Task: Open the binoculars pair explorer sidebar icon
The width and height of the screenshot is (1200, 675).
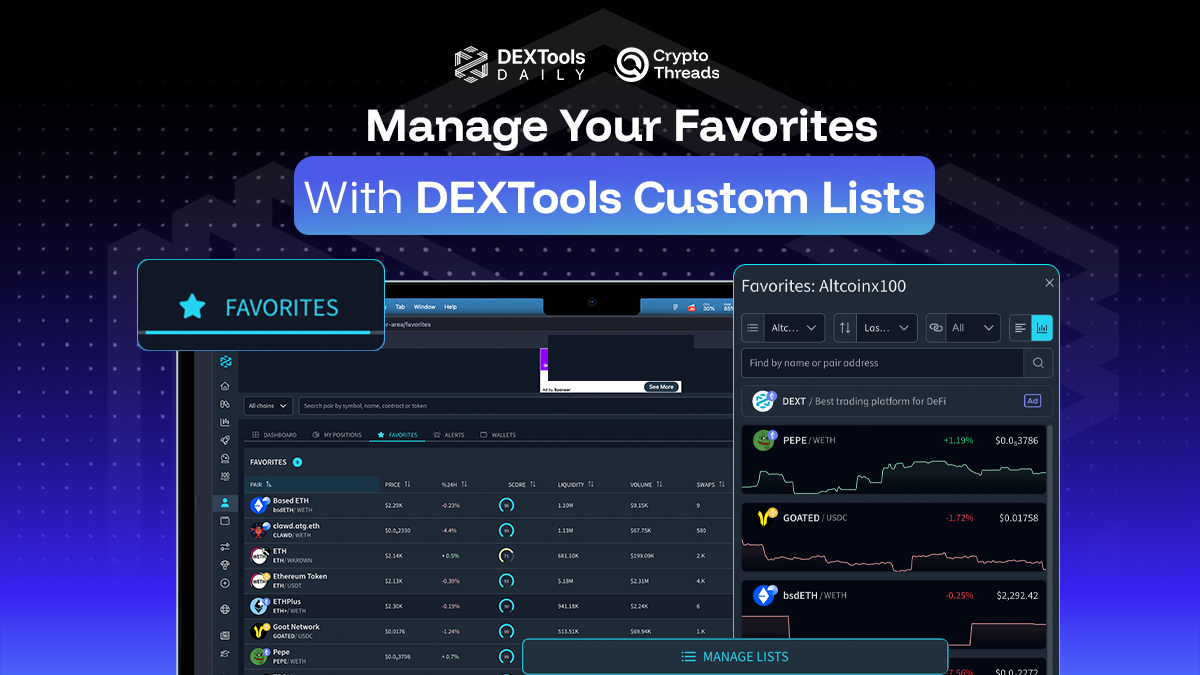Action: coord(225,404)
